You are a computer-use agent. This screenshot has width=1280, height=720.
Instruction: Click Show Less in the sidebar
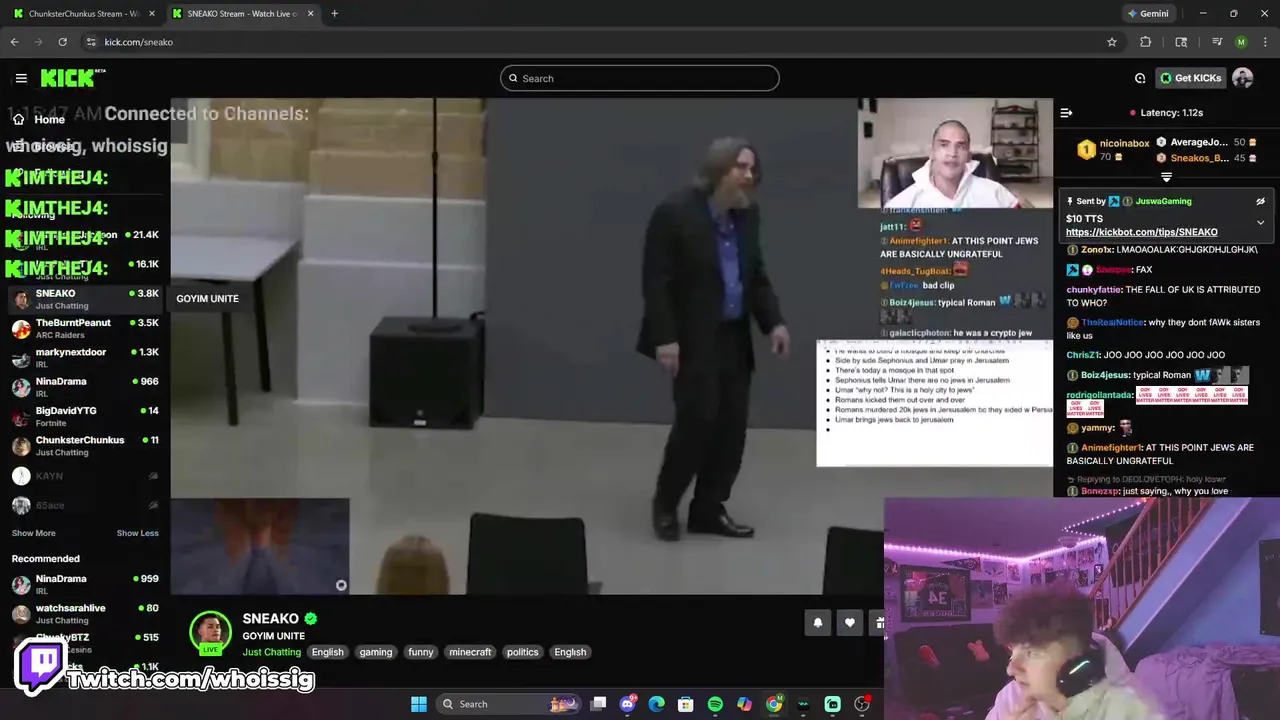pos(137,533)
